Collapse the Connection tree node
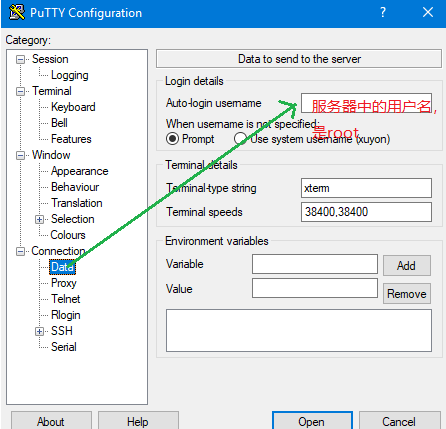 [20, 251]
